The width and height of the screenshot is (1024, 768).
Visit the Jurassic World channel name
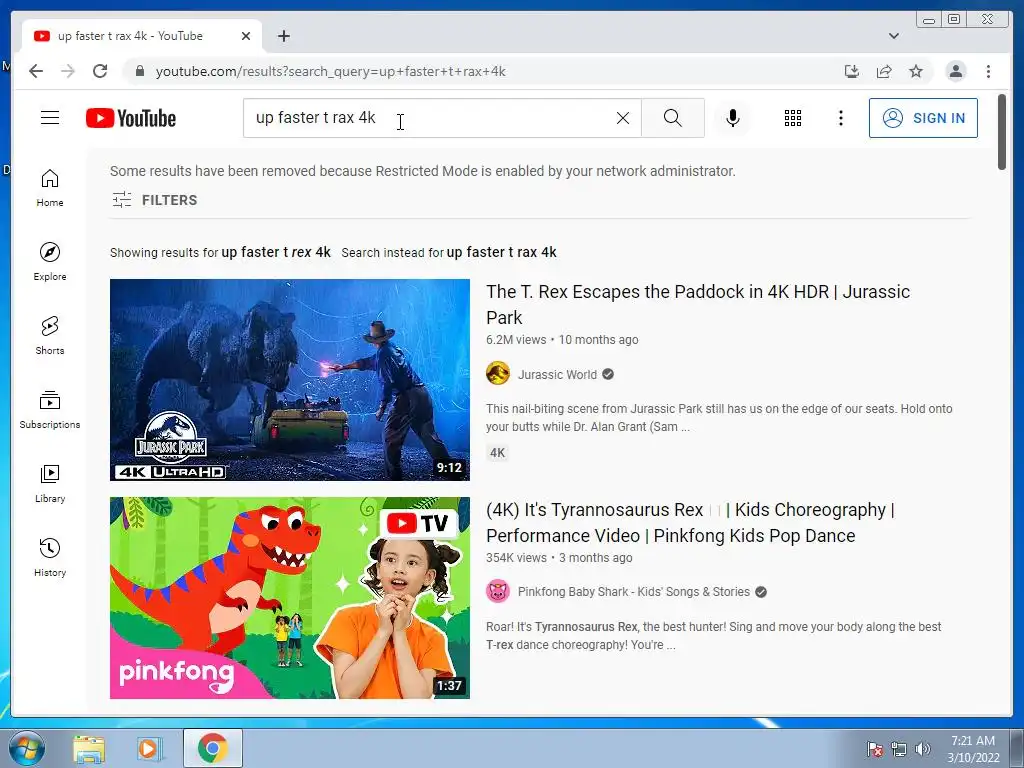click(557, 374)
